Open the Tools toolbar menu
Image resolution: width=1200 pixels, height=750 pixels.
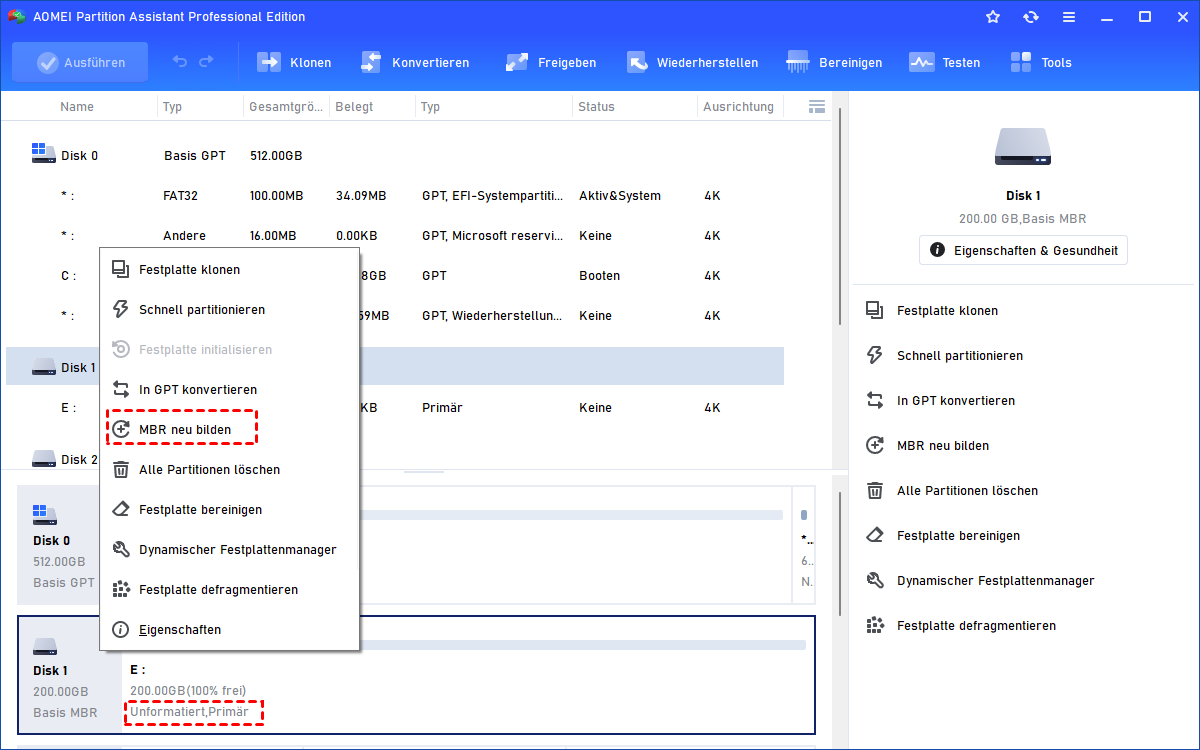pos(1041,62)
